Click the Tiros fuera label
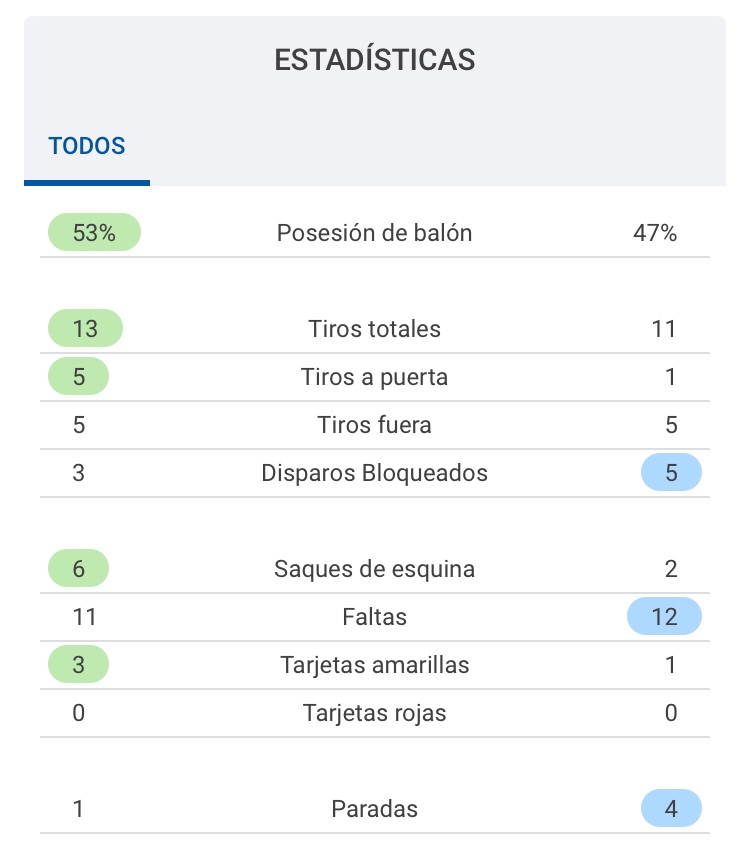The width and height of the screenshot is (750, 850). tap(374, 425)
